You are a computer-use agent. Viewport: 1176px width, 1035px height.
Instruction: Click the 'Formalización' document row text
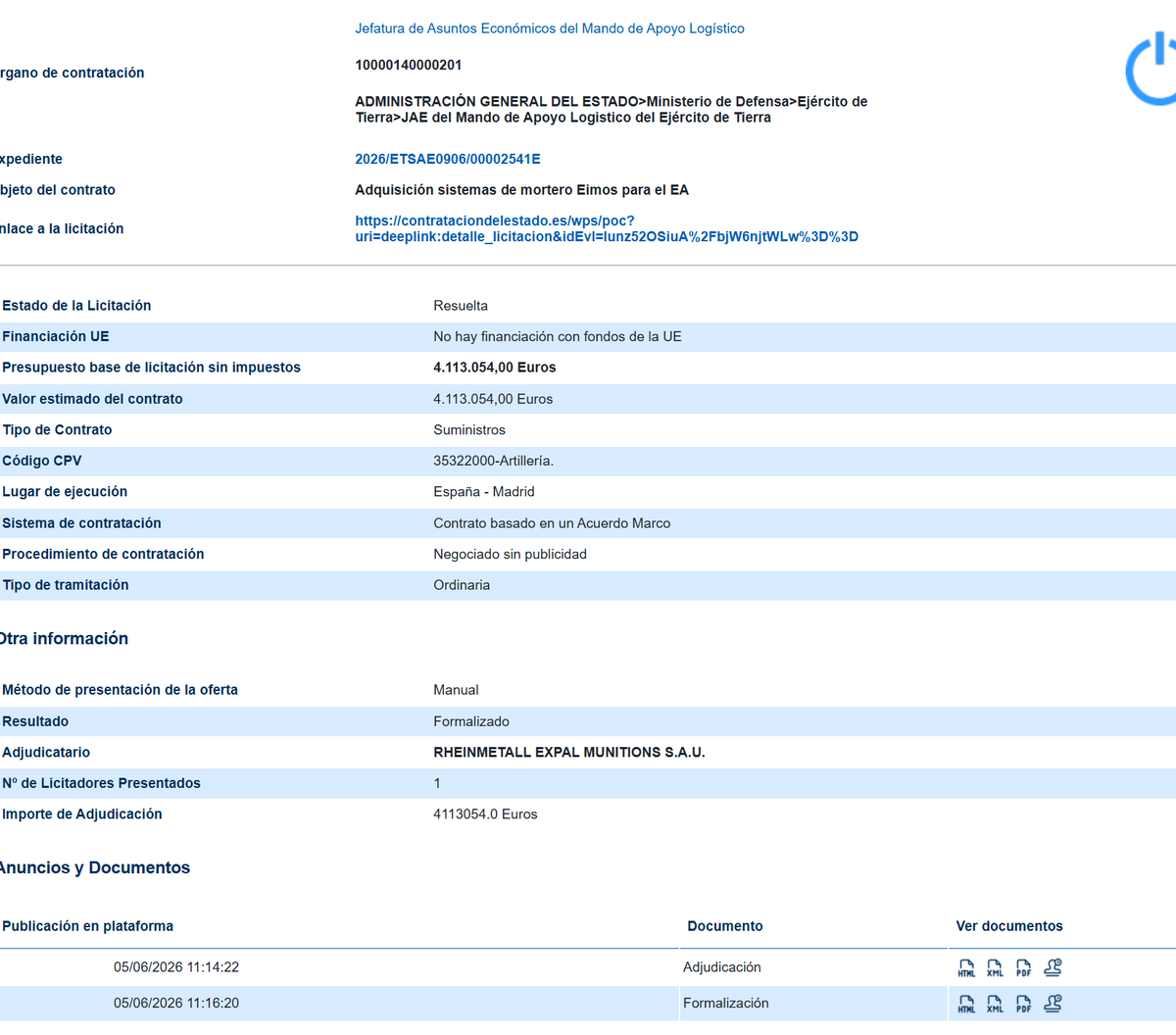726,1004
